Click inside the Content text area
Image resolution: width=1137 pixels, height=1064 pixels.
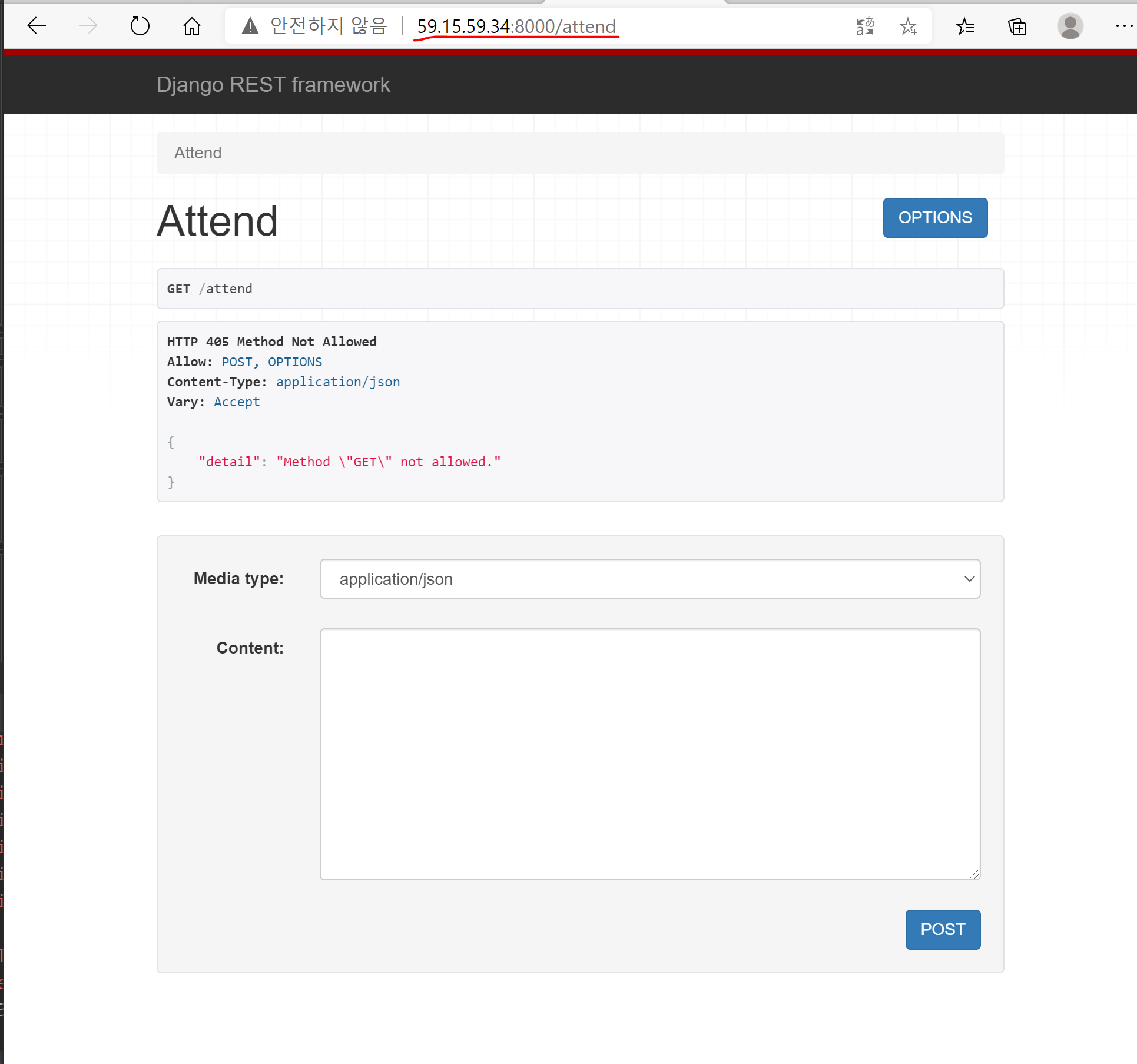tap(649, 754)
